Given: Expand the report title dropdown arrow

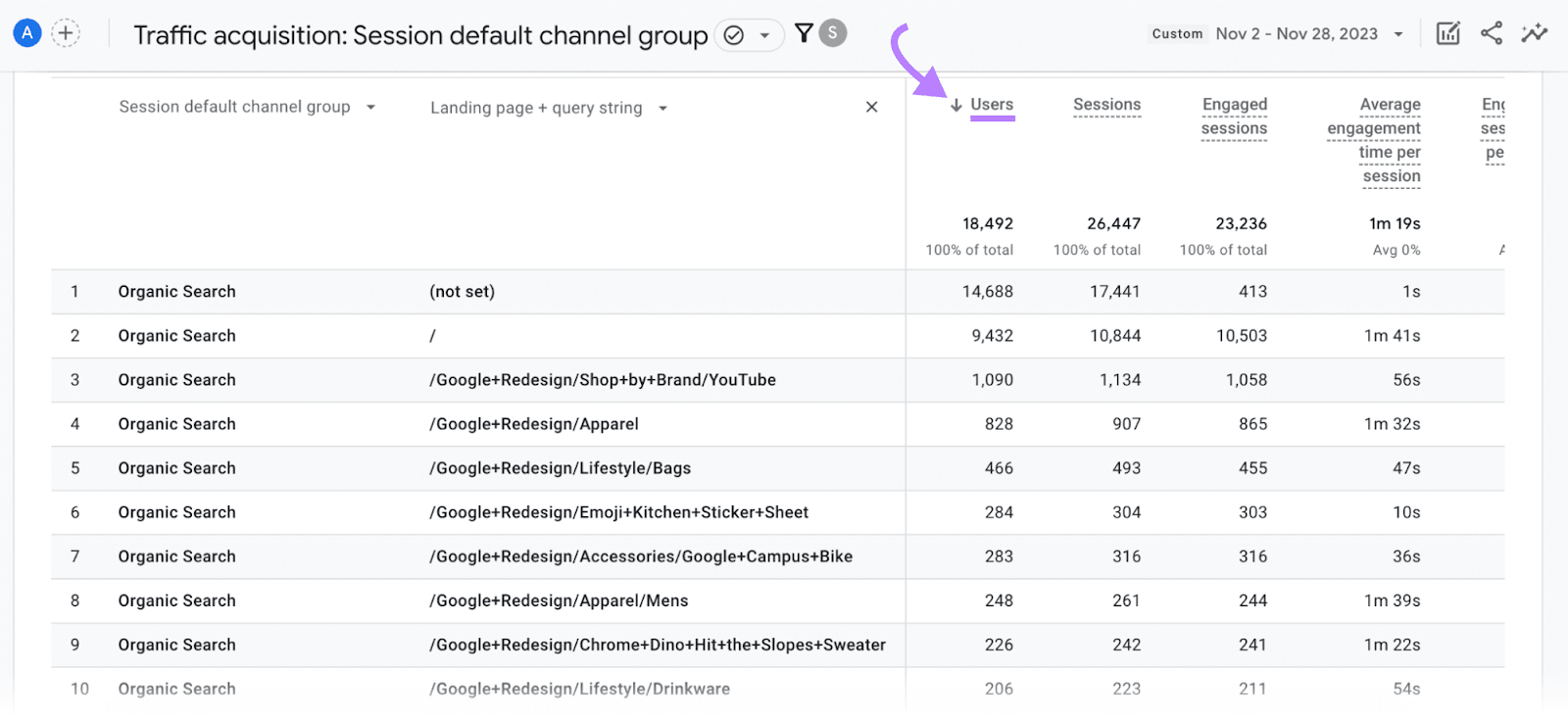Looking at the screenshot, I should point(764,36).
